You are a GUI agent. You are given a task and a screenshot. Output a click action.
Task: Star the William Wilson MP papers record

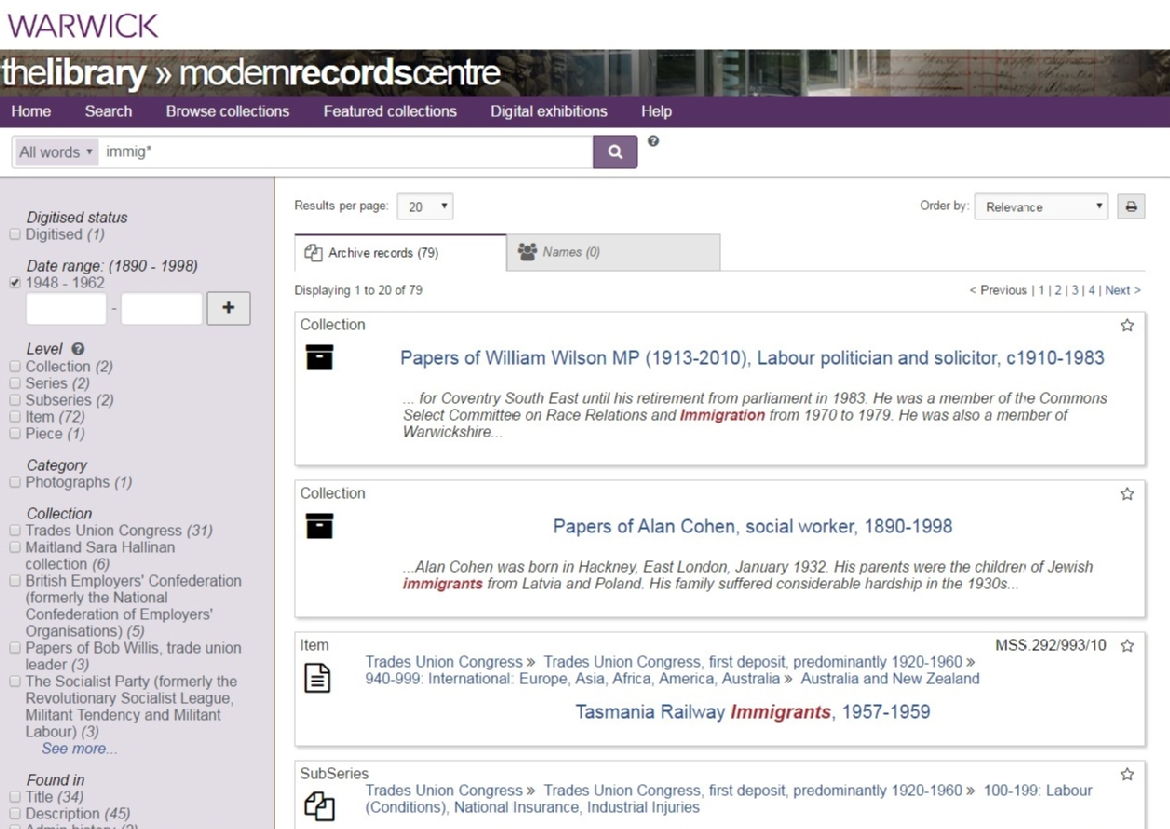(1127, 325)
